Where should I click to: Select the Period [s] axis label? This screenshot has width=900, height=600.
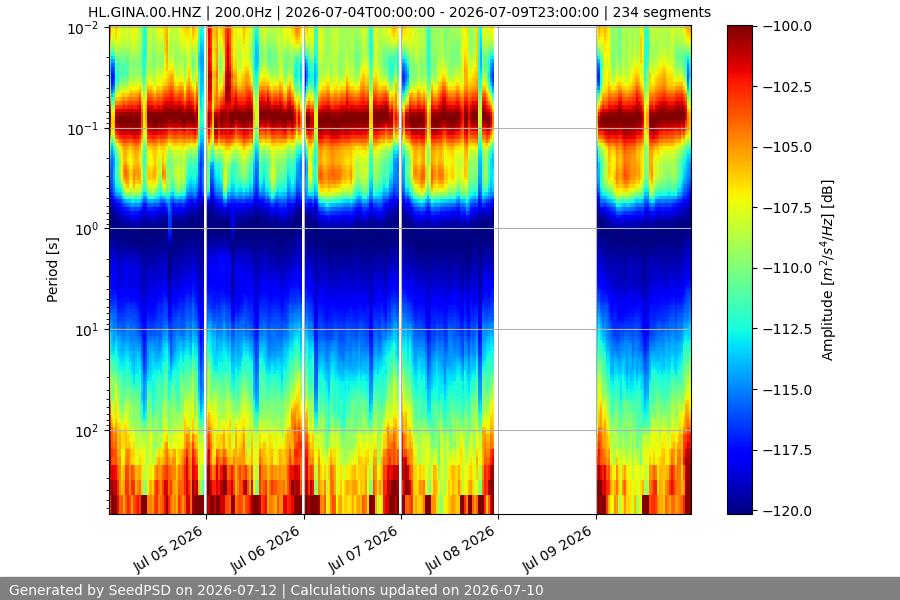(x=52, y=270)
